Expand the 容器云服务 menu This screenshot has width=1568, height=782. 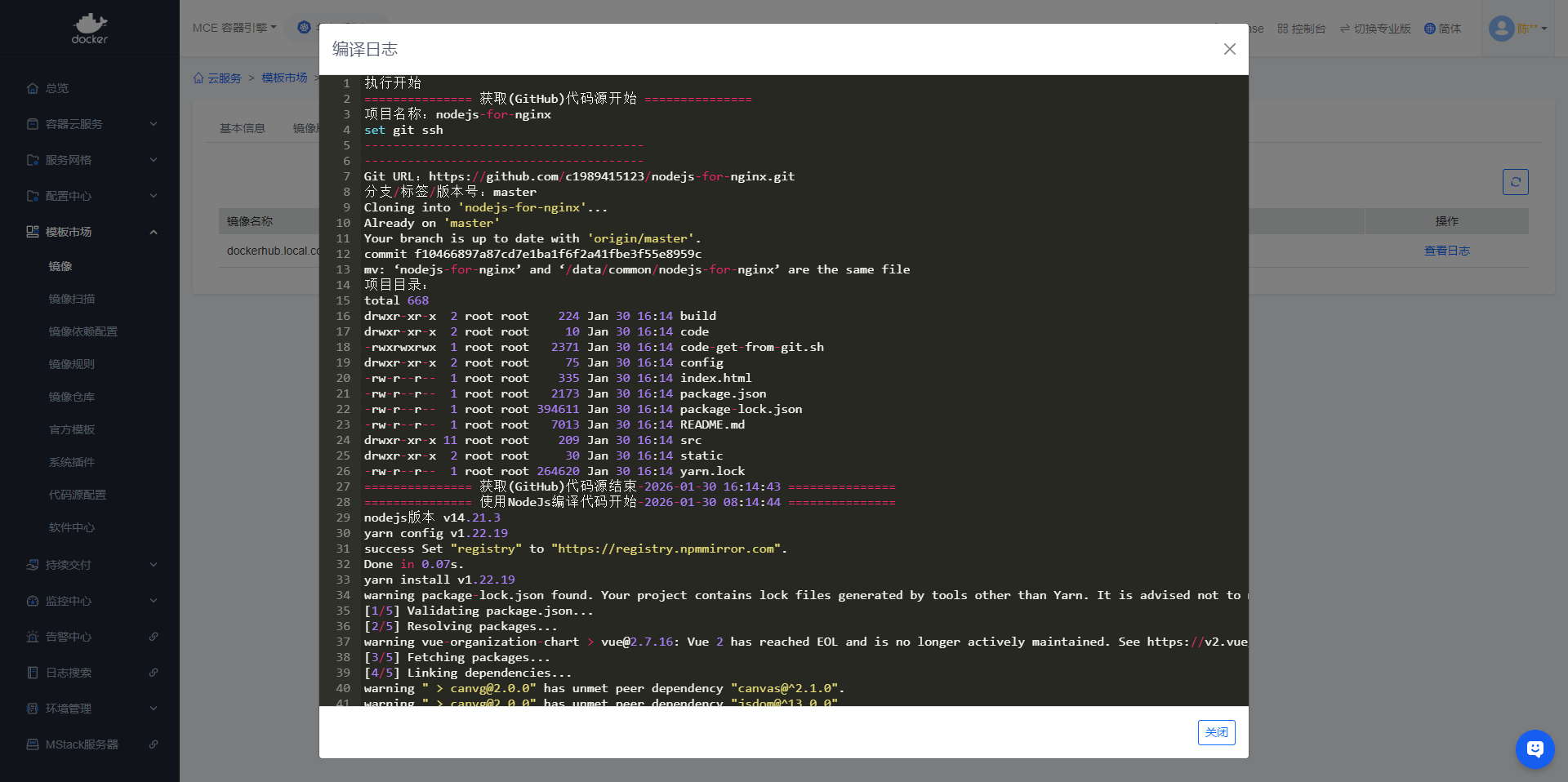click(x=90, y=124)
